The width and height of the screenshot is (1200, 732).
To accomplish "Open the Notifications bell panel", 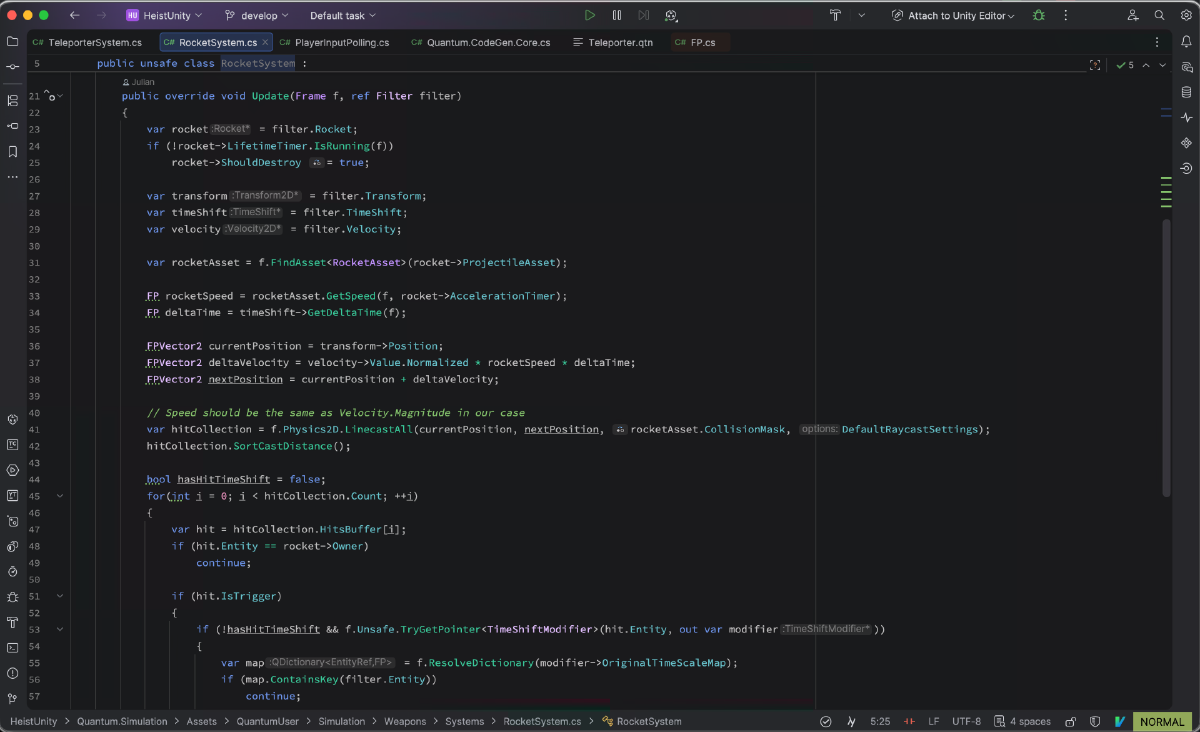I will (x=1186, y=42).
